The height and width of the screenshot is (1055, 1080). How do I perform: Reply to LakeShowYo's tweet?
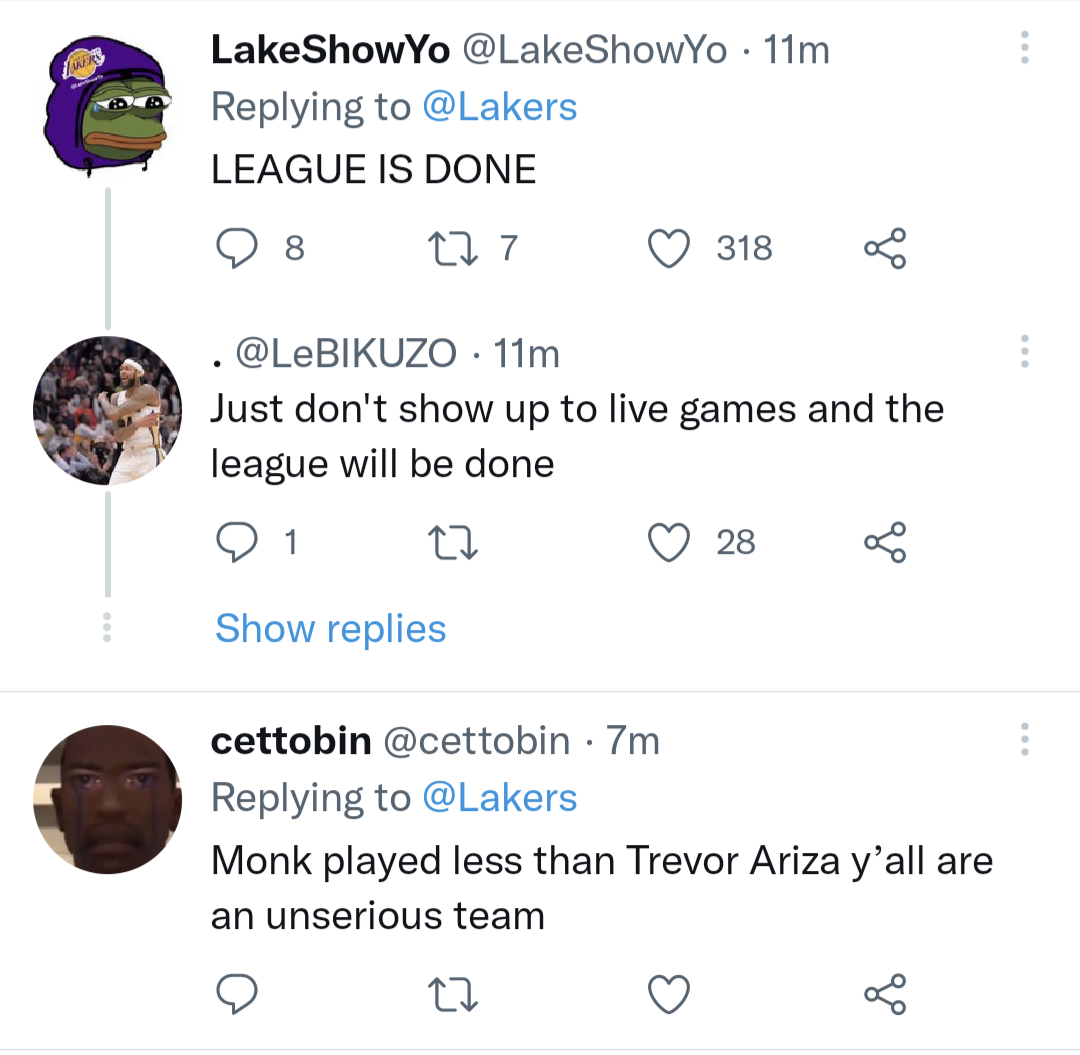click(x=237, y=248)
